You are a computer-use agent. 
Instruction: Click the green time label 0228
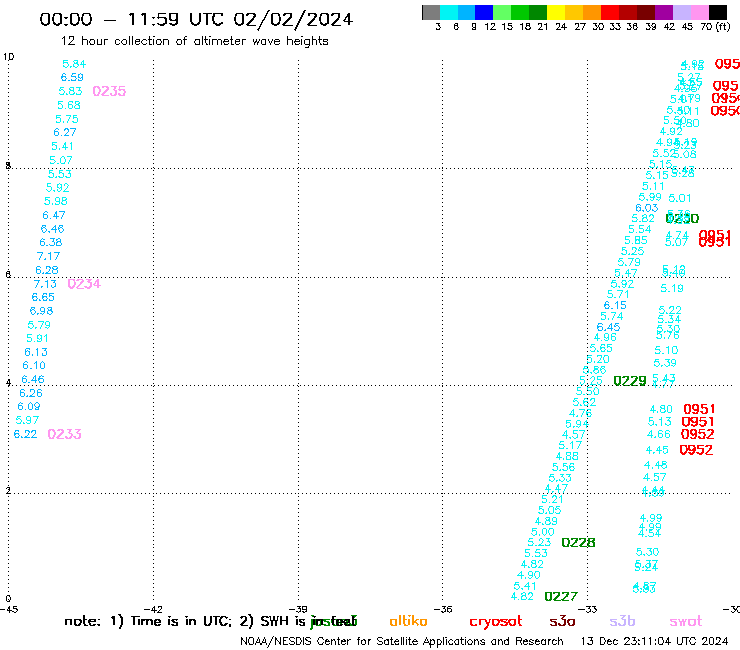[578, 543]
